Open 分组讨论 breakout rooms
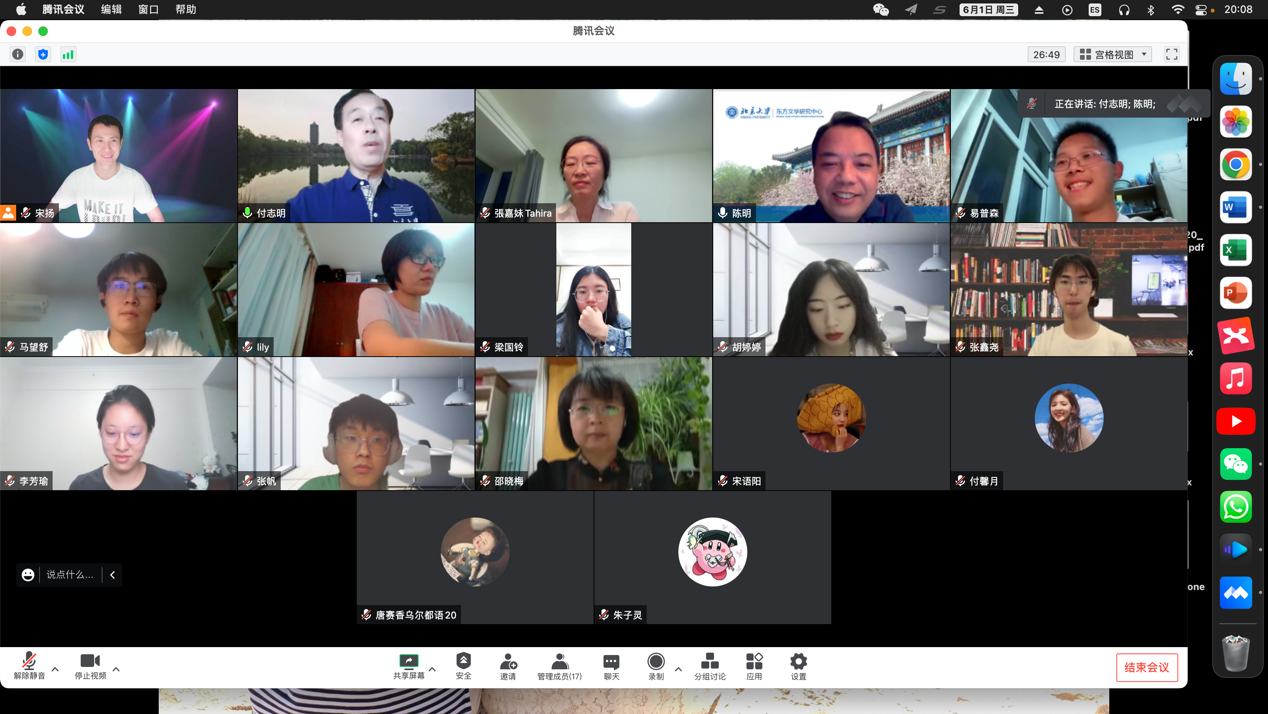This screenshot has height=714, width=1268. [710, 666]
